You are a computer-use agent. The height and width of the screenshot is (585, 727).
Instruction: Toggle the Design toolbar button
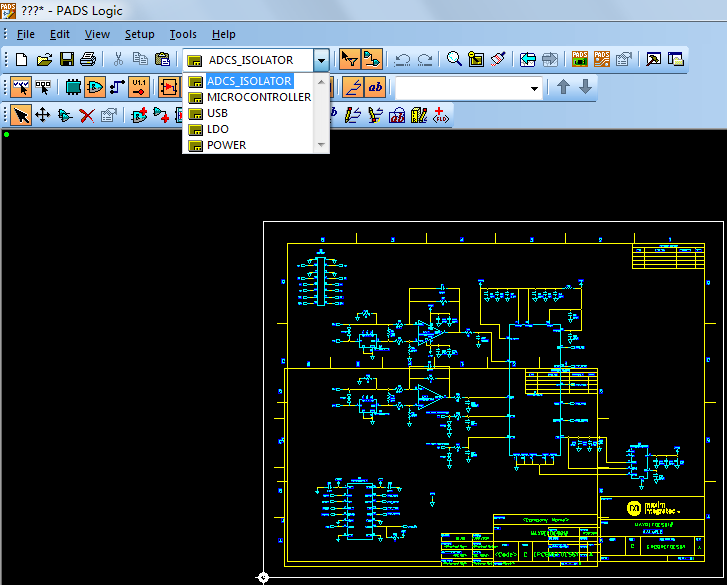372,59
